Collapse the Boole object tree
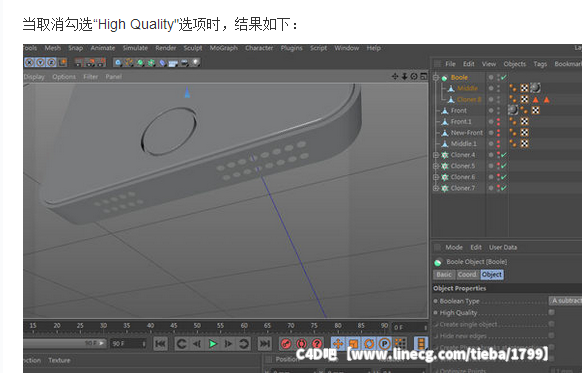582x373 pixels. 436,78
